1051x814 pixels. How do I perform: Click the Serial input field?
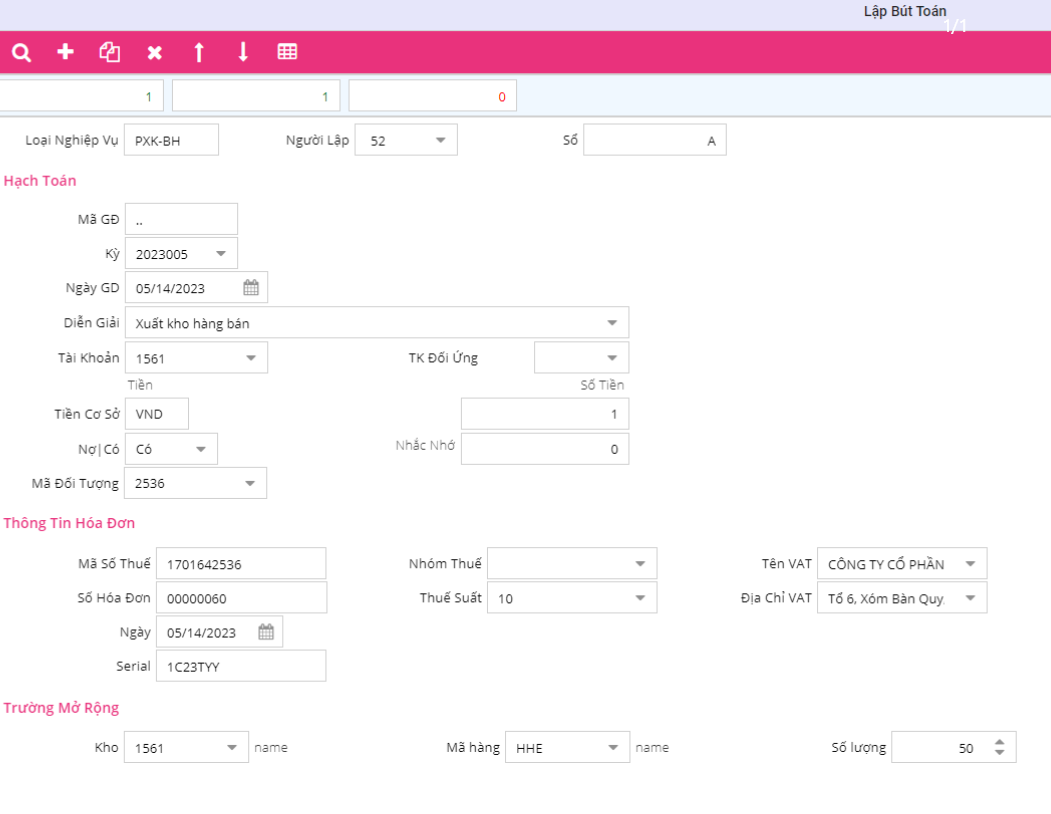(x=241, y=666)
